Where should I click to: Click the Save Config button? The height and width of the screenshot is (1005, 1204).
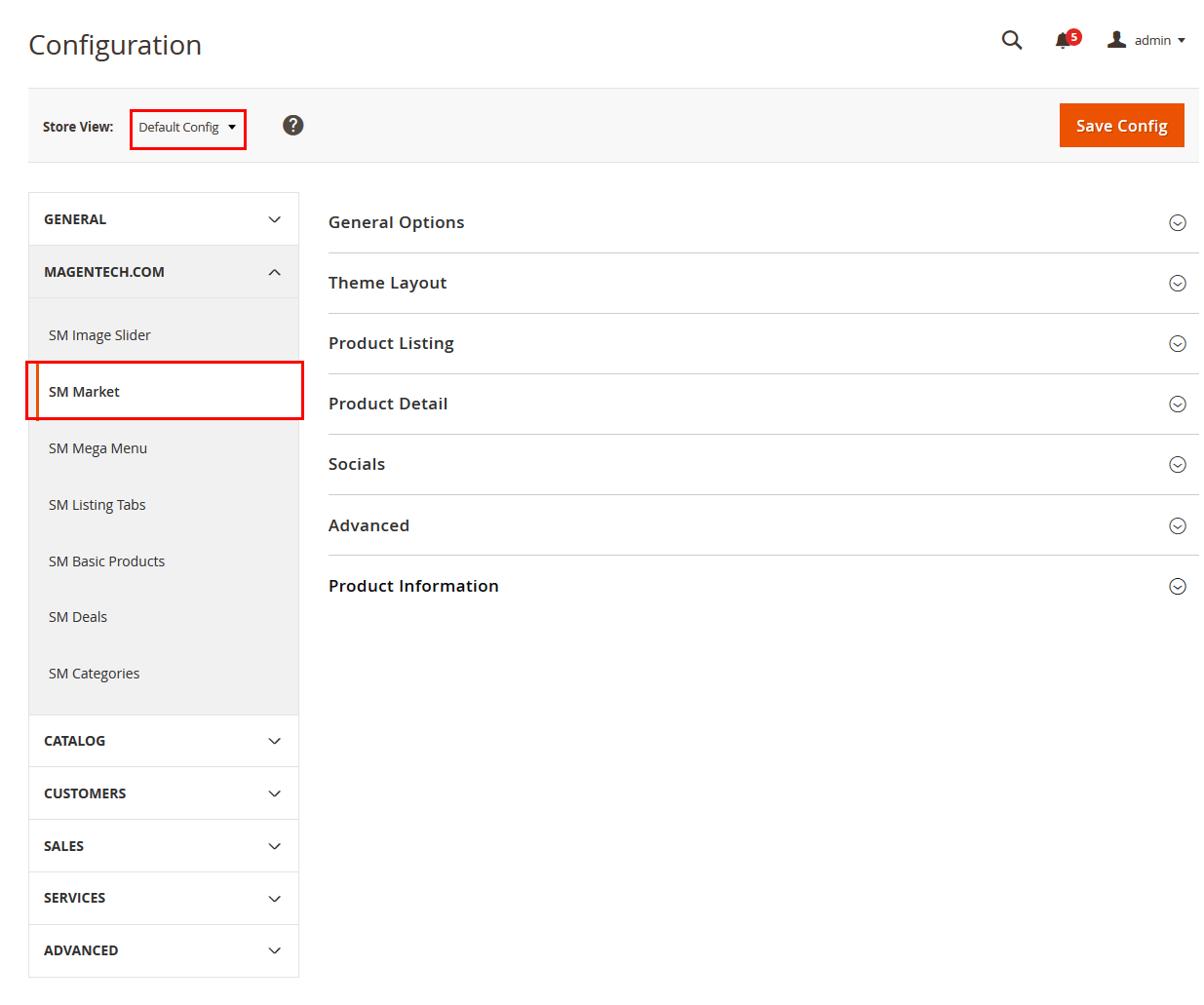coord(1121,126)
